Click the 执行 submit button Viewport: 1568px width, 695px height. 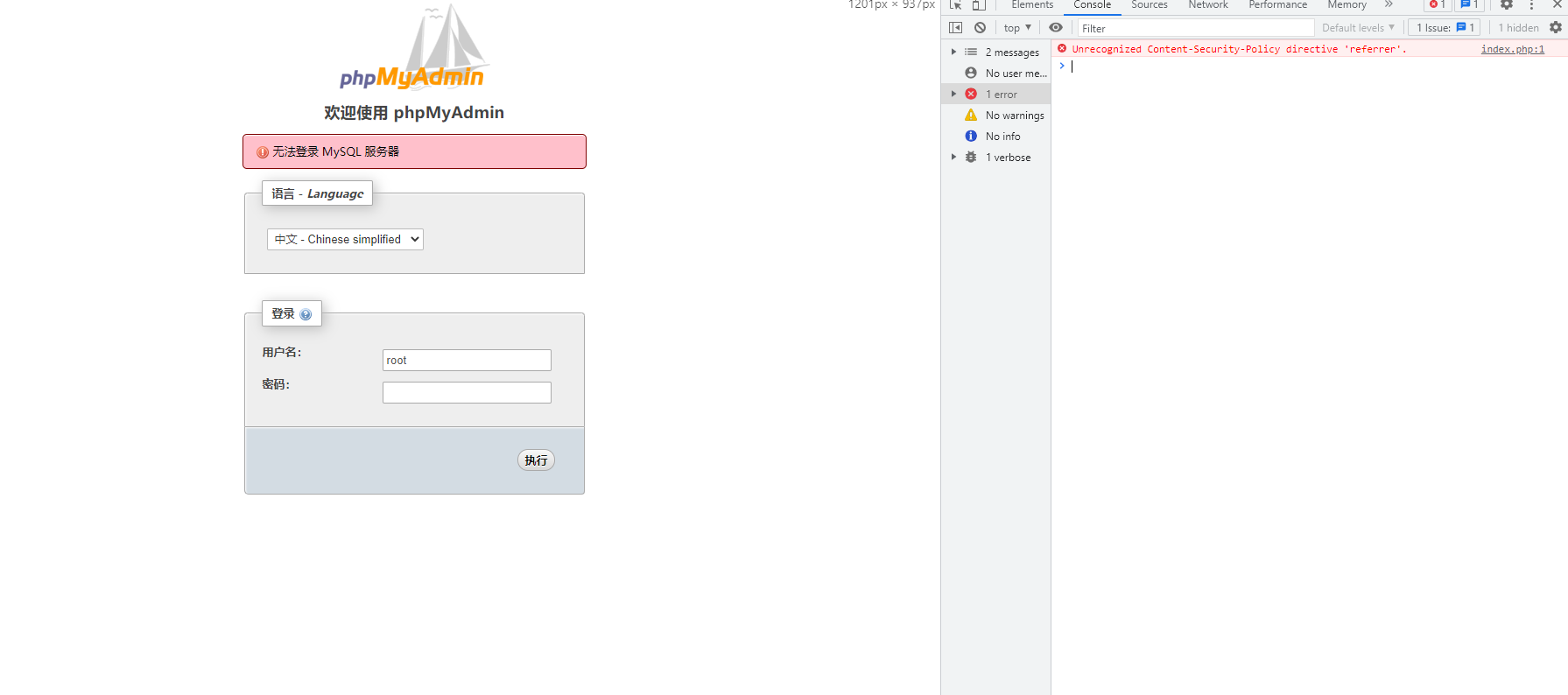tap(536, 460)
